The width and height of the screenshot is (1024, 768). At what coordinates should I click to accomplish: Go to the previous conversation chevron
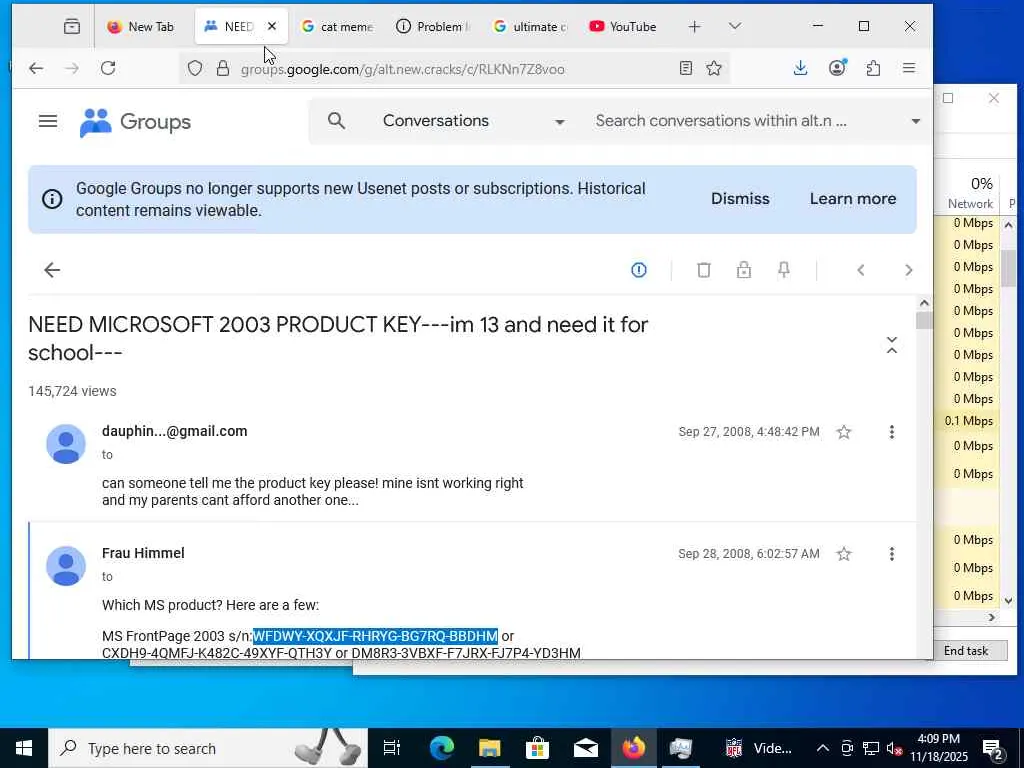(x=861, y=270)
